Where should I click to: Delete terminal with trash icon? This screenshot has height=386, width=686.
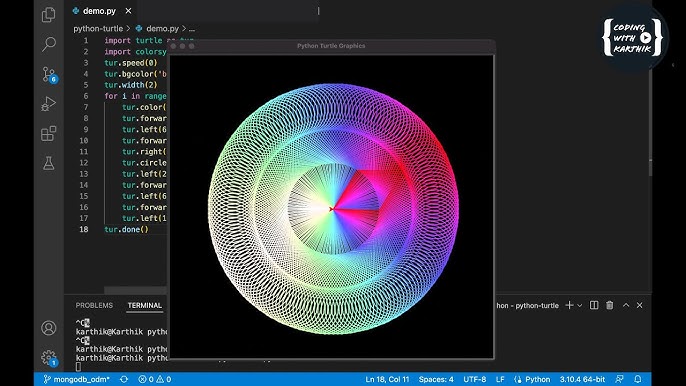coord(609,305)
